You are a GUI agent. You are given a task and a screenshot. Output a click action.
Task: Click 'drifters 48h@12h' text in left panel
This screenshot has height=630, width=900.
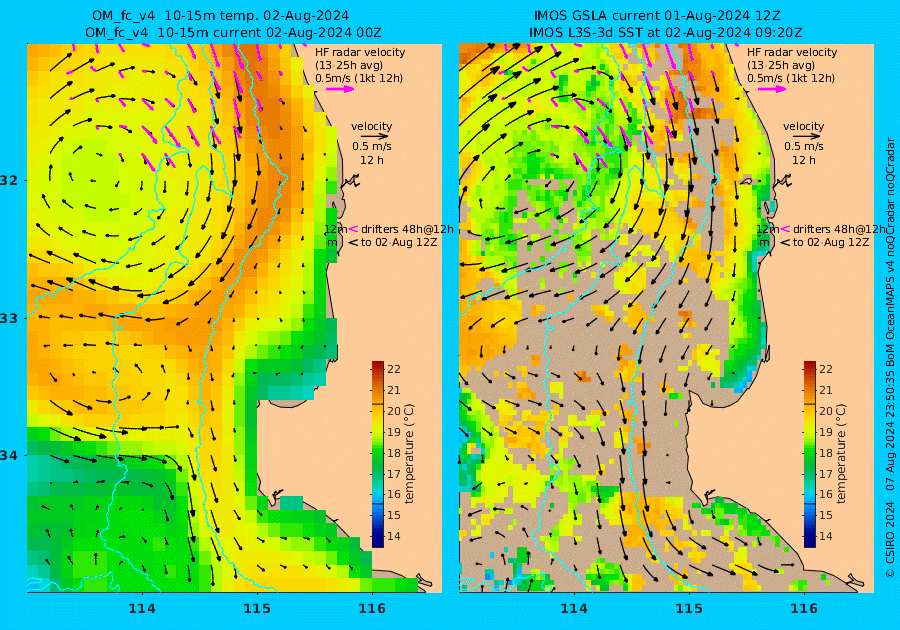point(407,229)
